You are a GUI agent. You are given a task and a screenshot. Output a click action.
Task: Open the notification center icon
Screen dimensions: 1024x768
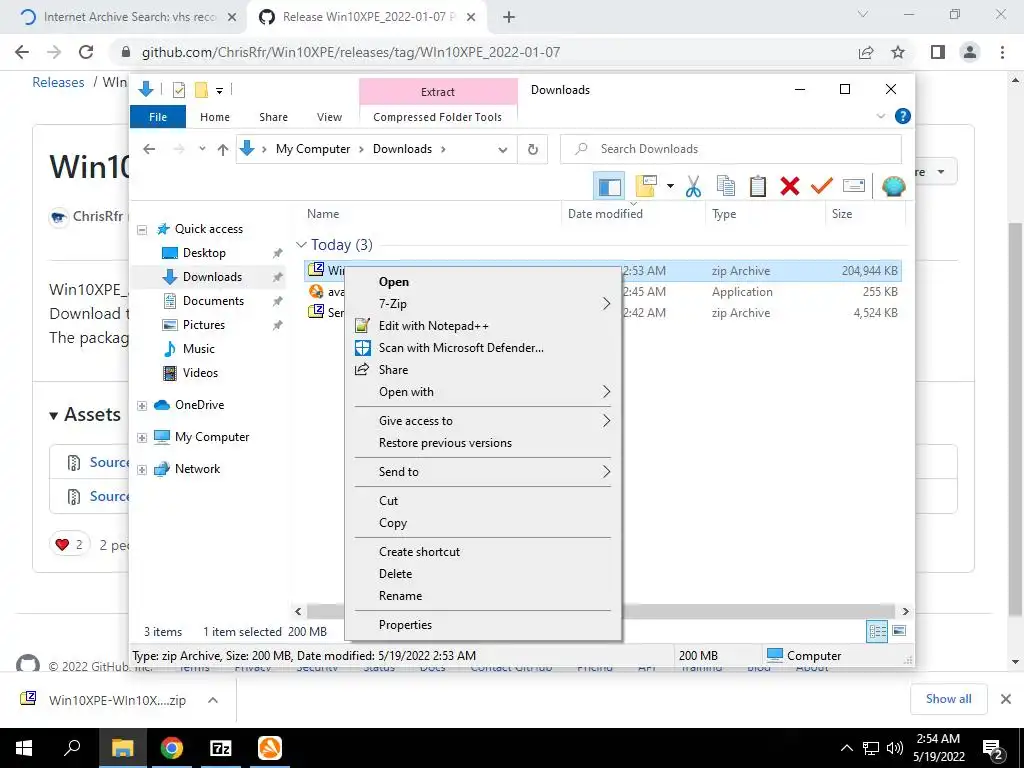[993, 750]
